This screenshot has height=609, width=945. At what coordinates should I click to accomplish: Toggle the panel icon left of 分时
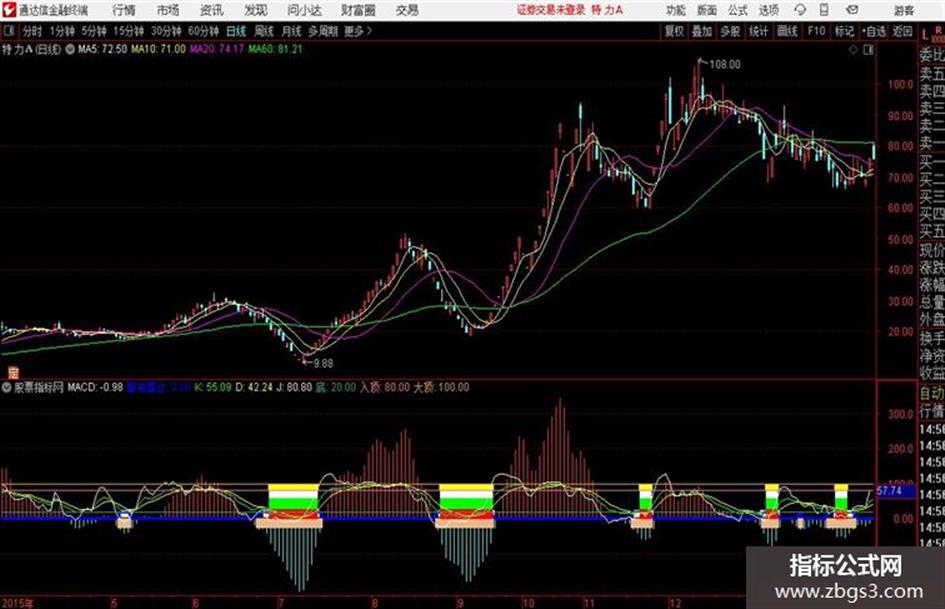[x=9, y=31]
